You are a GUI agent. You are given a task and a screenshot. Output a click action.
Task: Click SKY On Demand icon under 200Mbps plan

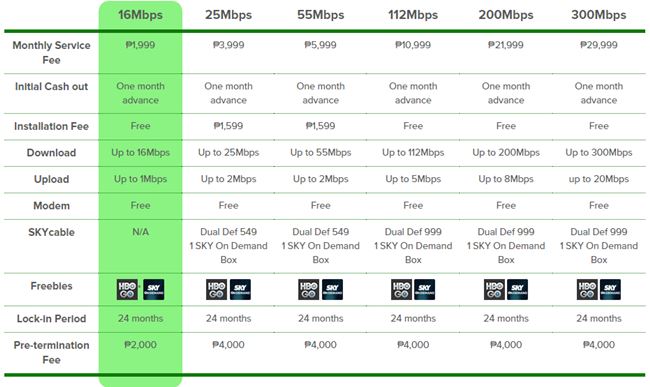click(517, 290)
